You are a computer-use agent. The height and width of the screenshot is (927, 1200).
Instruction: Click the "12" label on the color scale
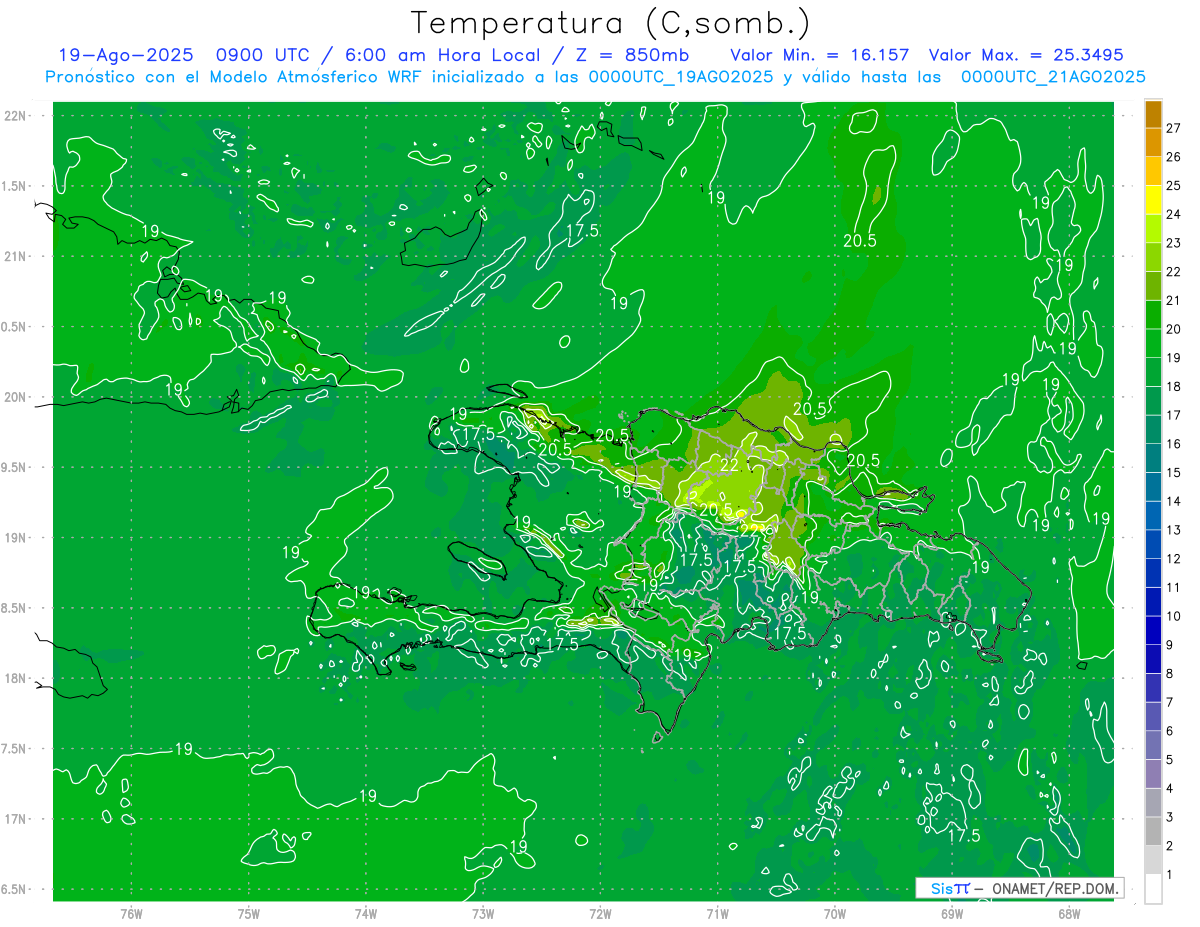click(x=1173, y=559)
